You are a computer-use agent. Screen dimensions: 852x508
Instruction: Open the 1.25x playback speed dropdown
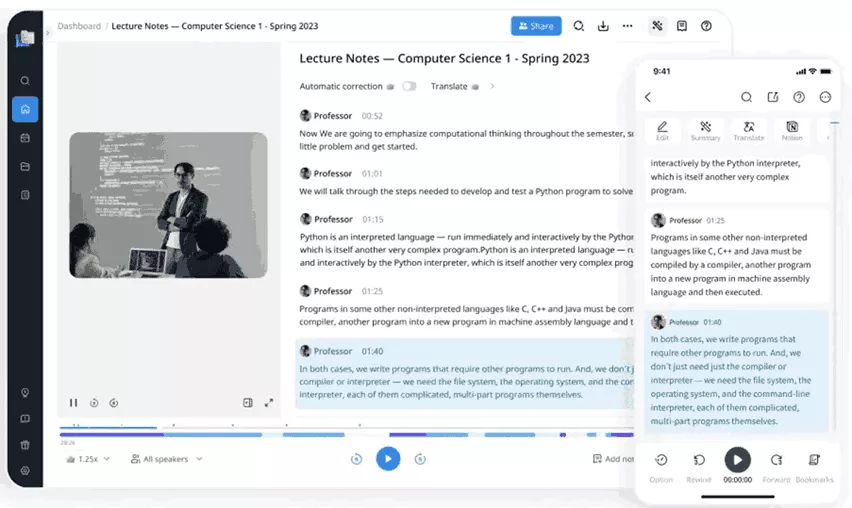[88, 459]
